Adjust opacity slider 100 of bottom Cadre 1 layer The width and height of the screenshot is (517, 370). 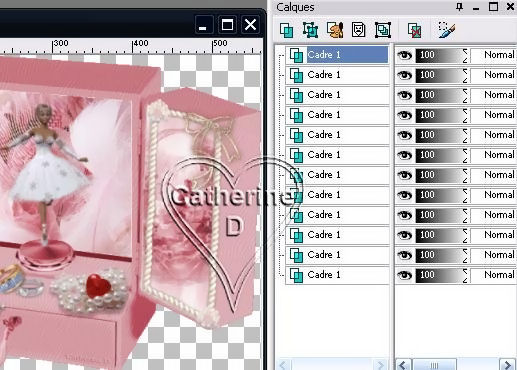pos(438,275)
